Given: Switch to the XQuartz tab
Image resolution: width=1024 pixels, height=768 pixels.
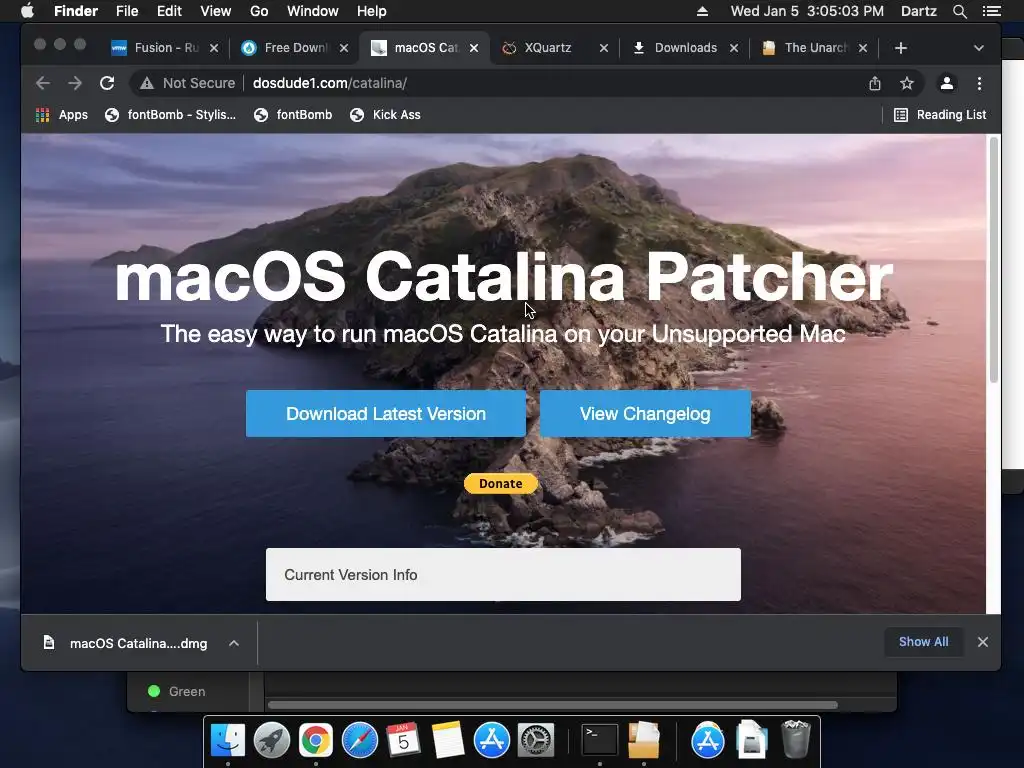Looking at the screenshot, I should pyautogui.click(x=554, y=48).
